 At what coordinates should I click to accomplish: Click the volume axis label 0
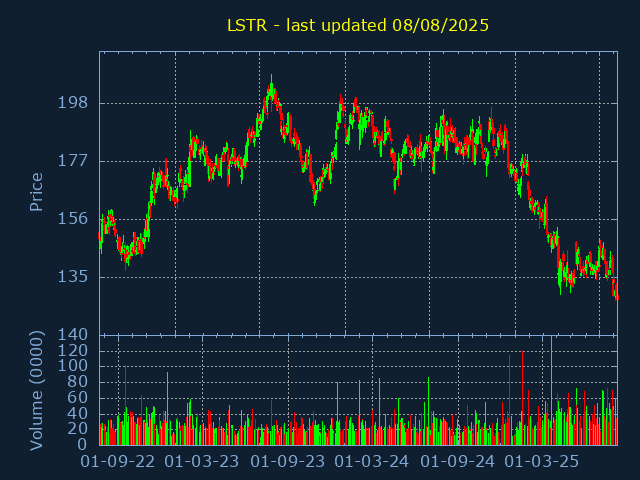[x=83, y=444]
